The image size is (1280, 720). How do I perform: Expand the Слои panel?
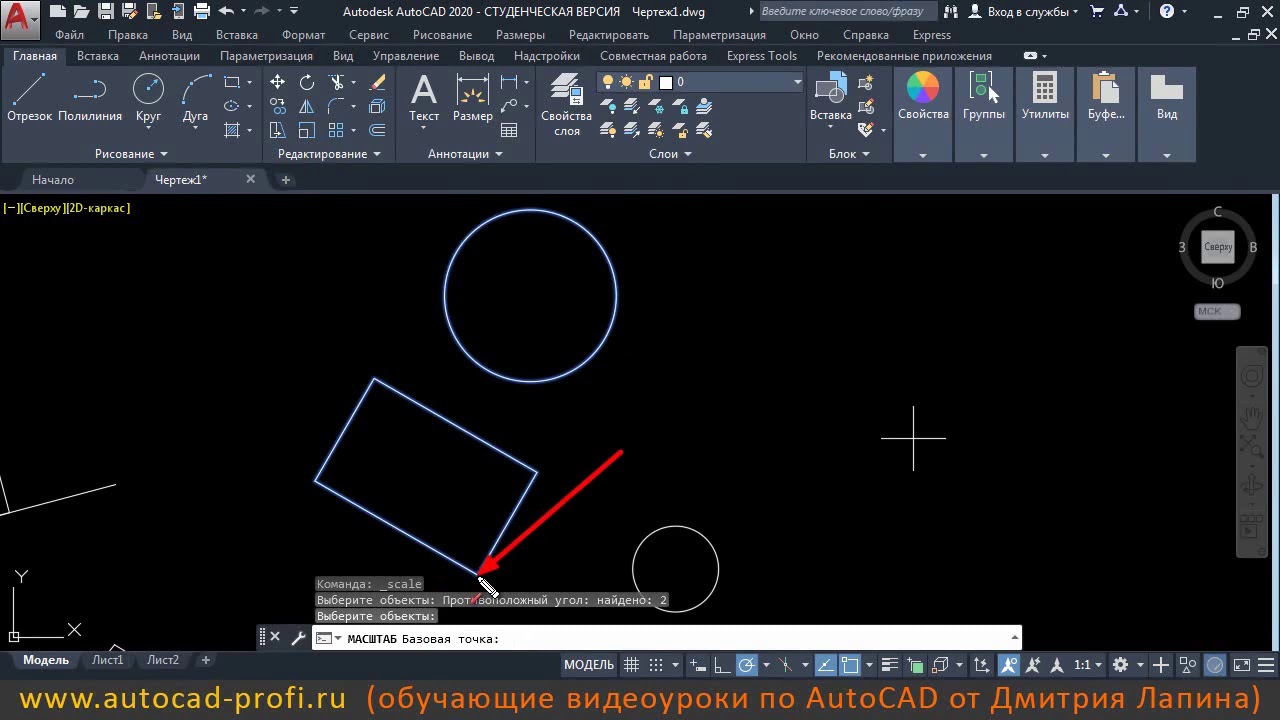[x=671, y=154]
